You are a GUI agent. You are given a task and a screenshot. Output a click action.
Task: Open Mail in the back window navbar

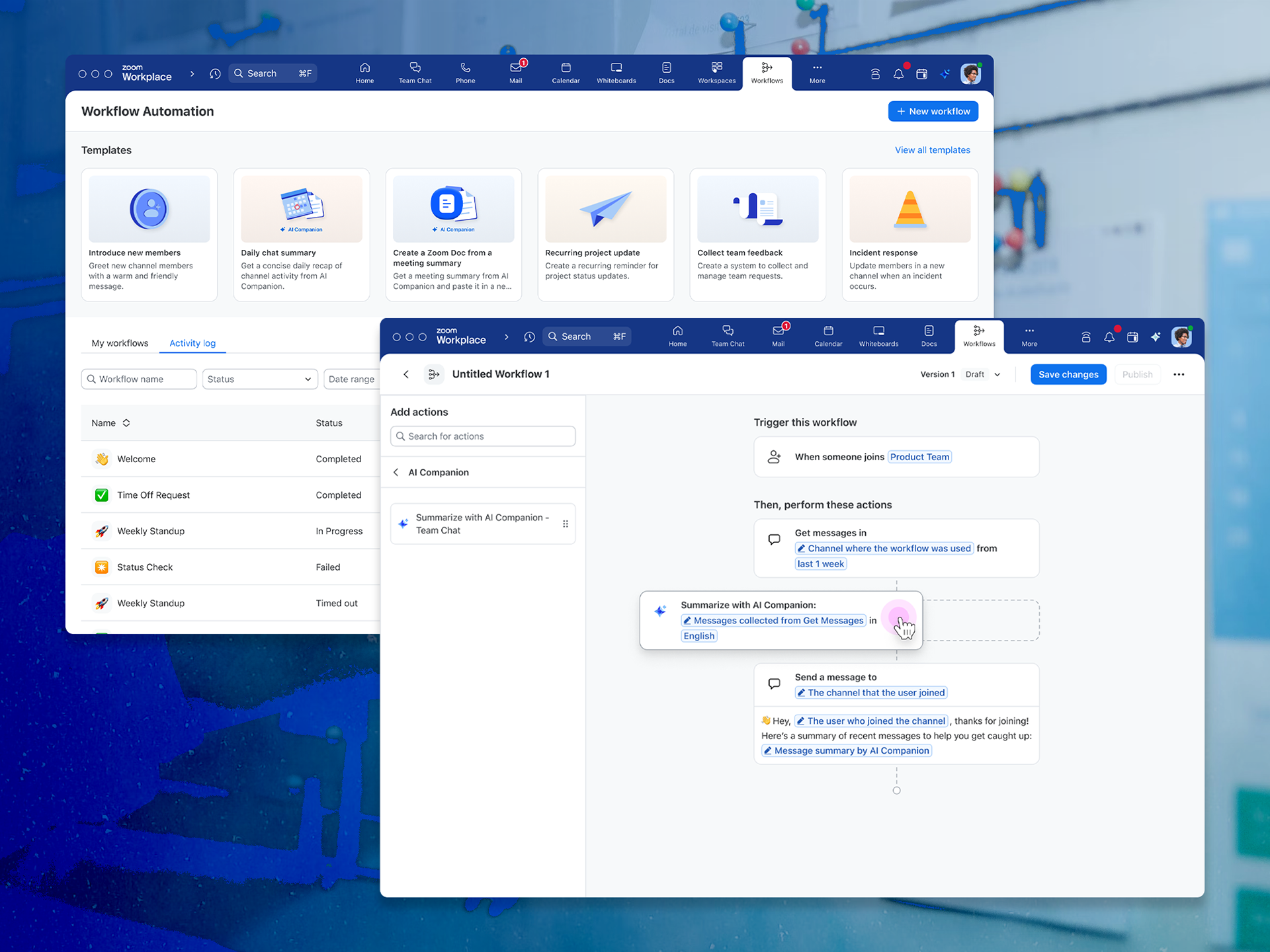coord(515,73)
